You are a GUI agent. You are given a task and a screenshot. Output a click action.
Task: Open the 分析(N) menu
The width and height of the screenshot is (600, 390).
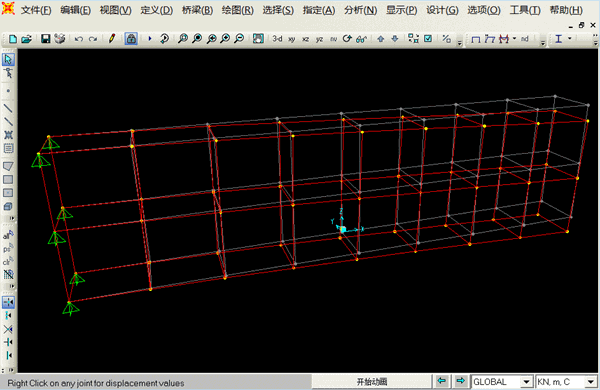(360, 10)
